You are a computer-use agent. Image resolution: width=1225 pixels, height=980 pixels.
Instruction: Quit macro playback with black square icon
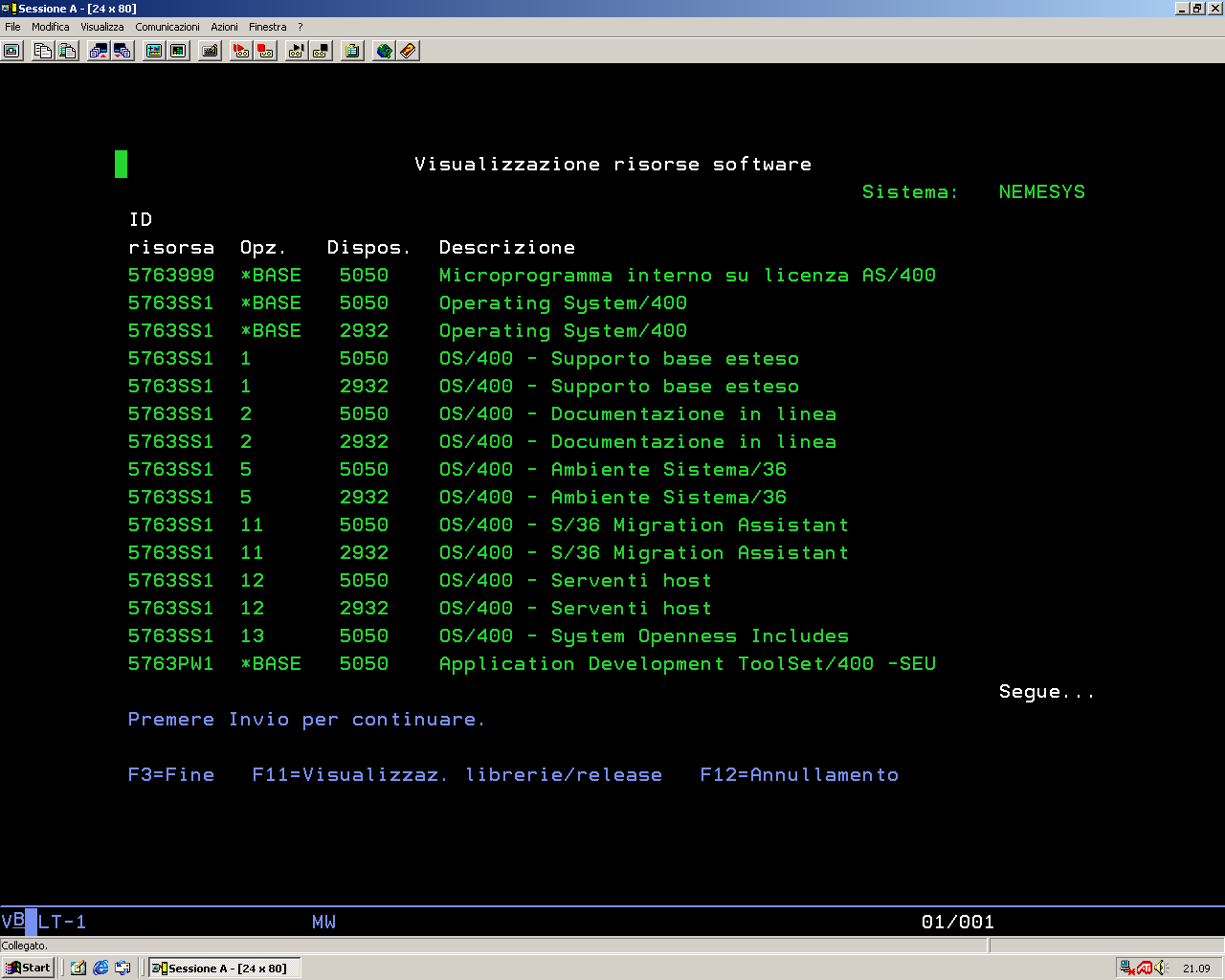coord(322,51)
